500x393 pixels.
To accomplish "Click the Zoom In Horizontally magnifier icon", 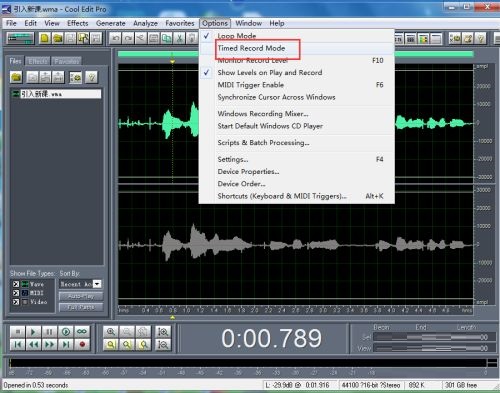I will point(111,332).
